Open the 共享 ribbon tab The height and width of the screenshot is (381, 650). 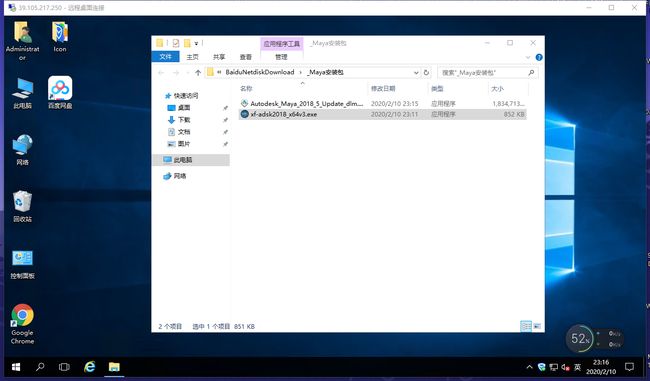point(219,57)
